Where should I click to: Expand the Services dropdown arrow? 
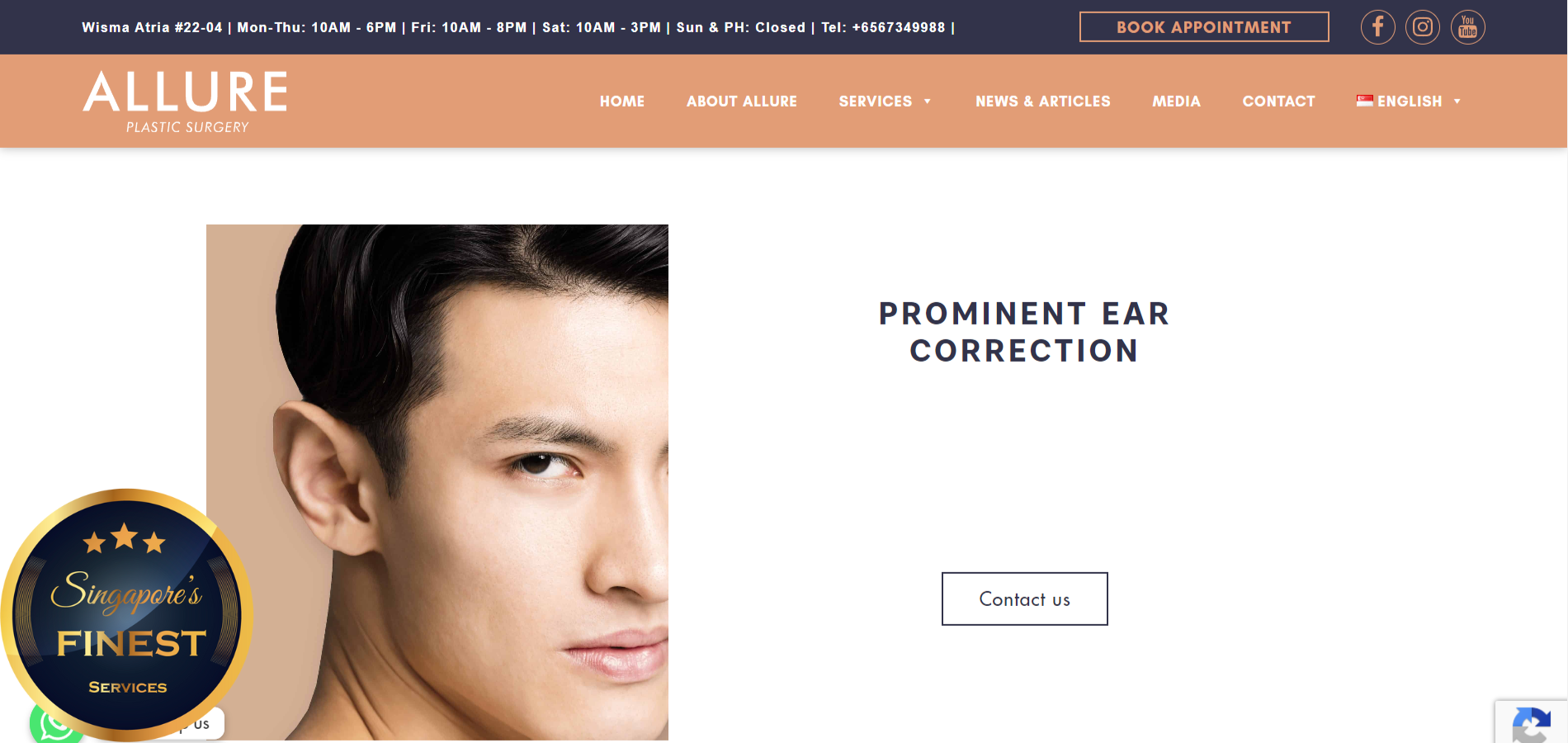[x=927, y=102]
